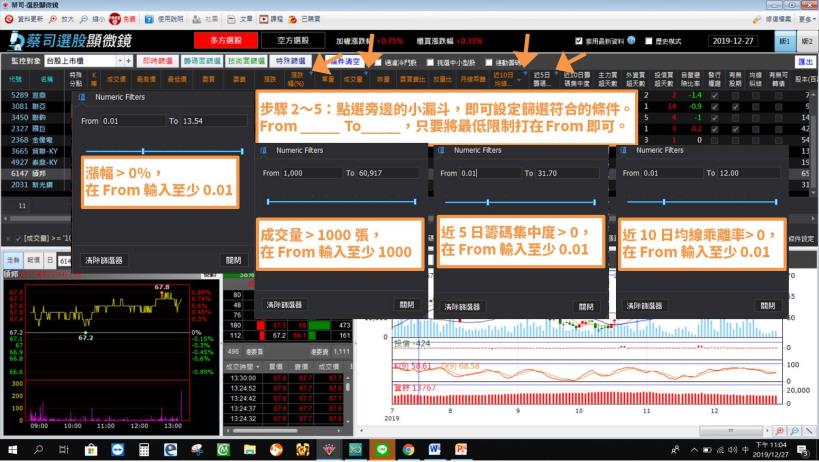This screenshot has width=819, height=462.
Task: Toggle 有無股期 checkbox in row 3081
Action: tap(735, 106)
